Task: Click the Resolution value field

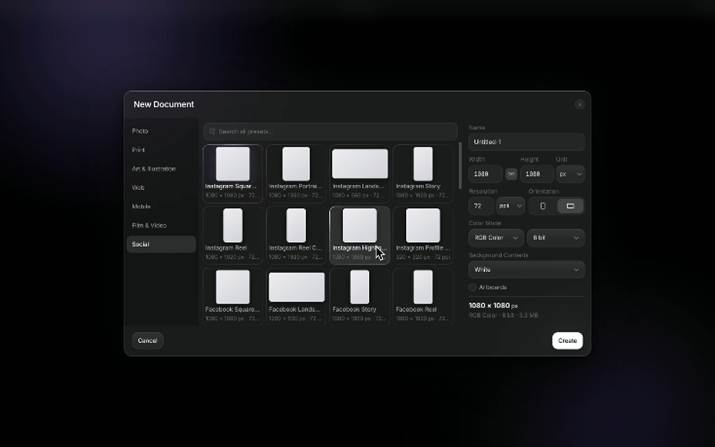Action: pos(481,206)
